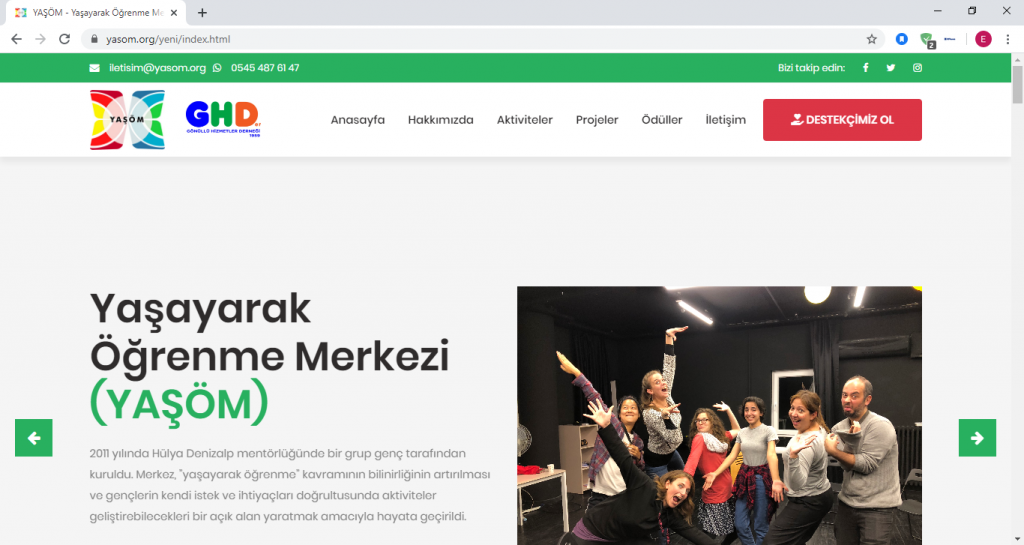This screenshot has height=545, width=1024.
Task: Click the DESTEKÇİMİZ OL button
Action: tap(842, 120)
